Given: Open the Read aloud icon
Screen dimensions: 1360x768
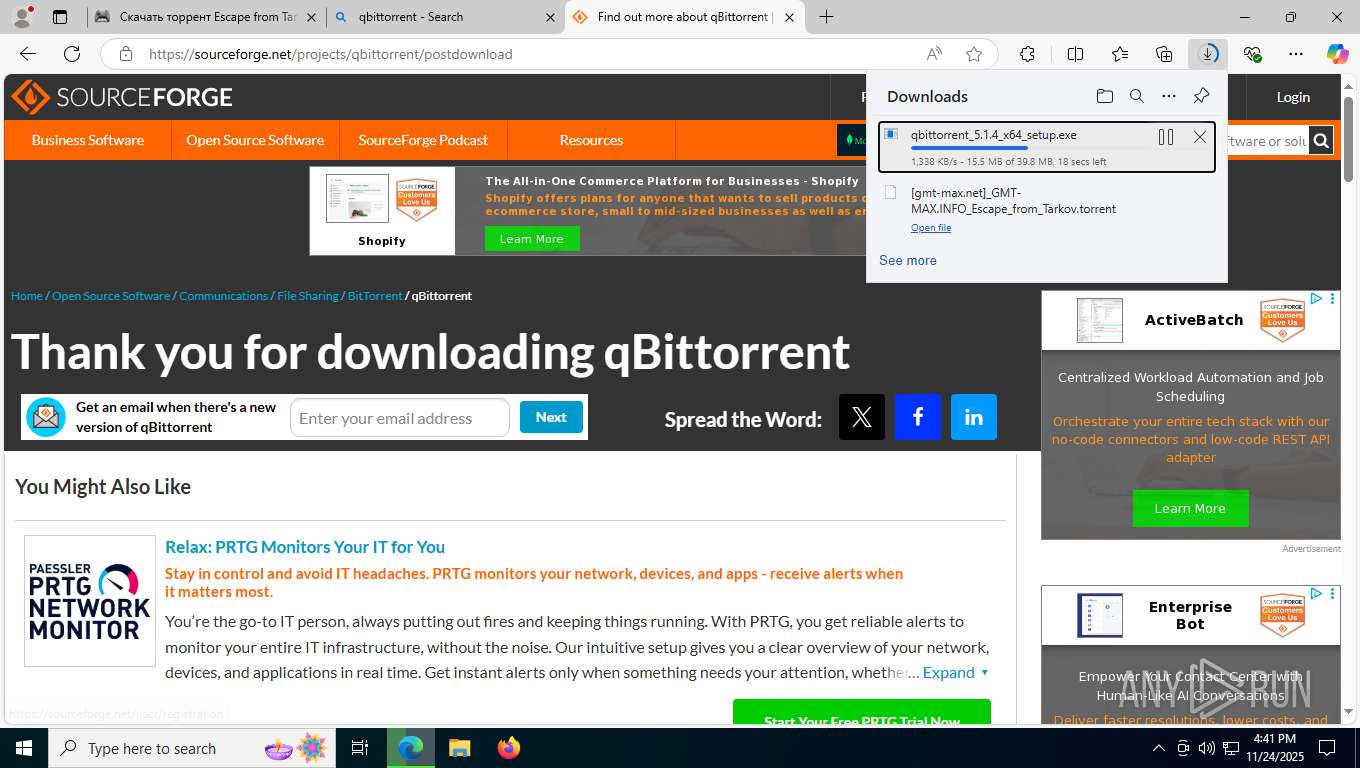Looking at the screenshot, I should pos(934,54).
